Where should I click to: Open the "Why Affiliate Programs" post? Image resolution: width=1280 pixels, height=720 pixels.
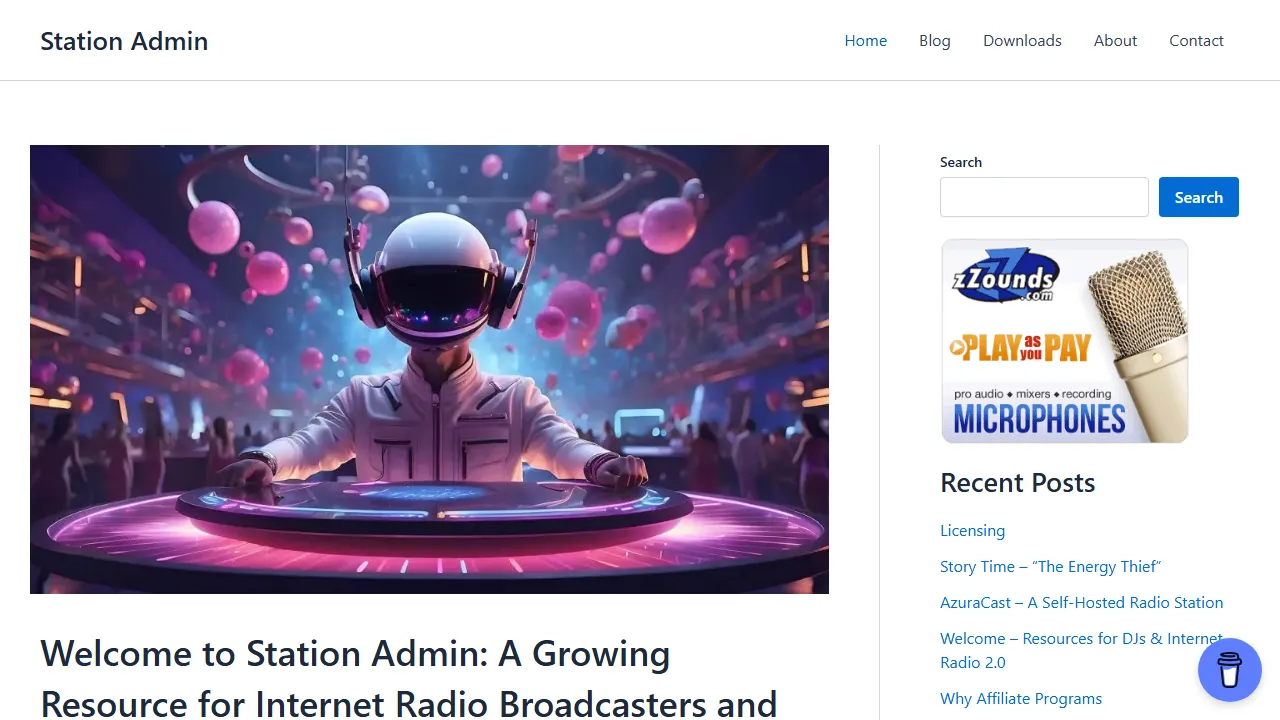(x=1021, y=698)
